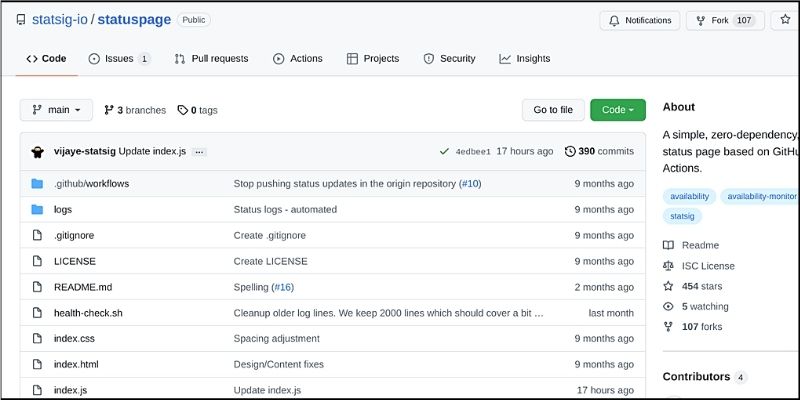Screen dimensions: 800x400
Task: Click the file icon next to README.md
Action: pyautogui.click(x=37, y=287)
